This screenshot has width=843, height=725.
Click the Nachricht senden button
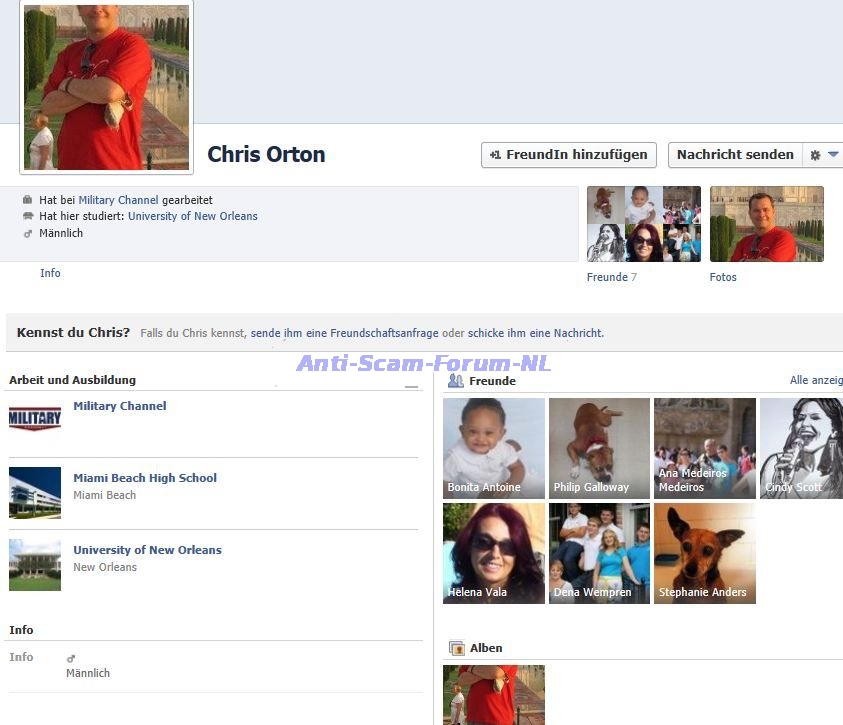[734, 155]
